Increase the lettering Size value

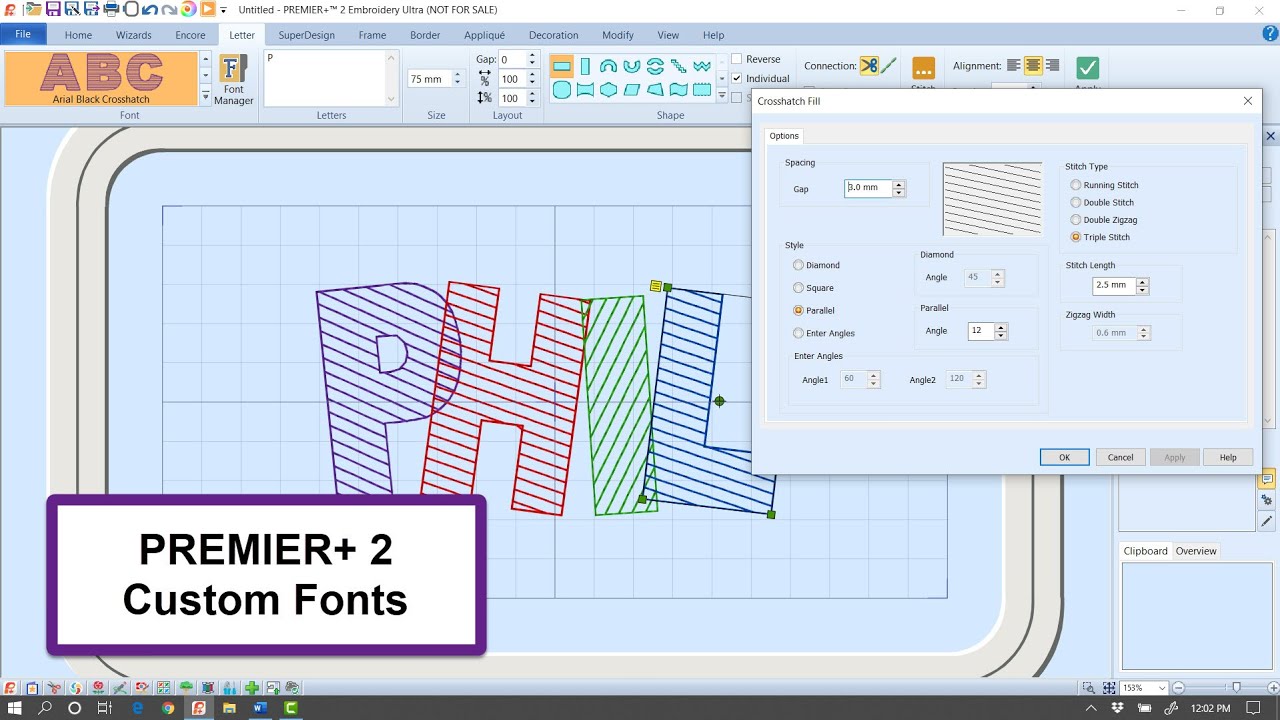[x=458, y=75]
